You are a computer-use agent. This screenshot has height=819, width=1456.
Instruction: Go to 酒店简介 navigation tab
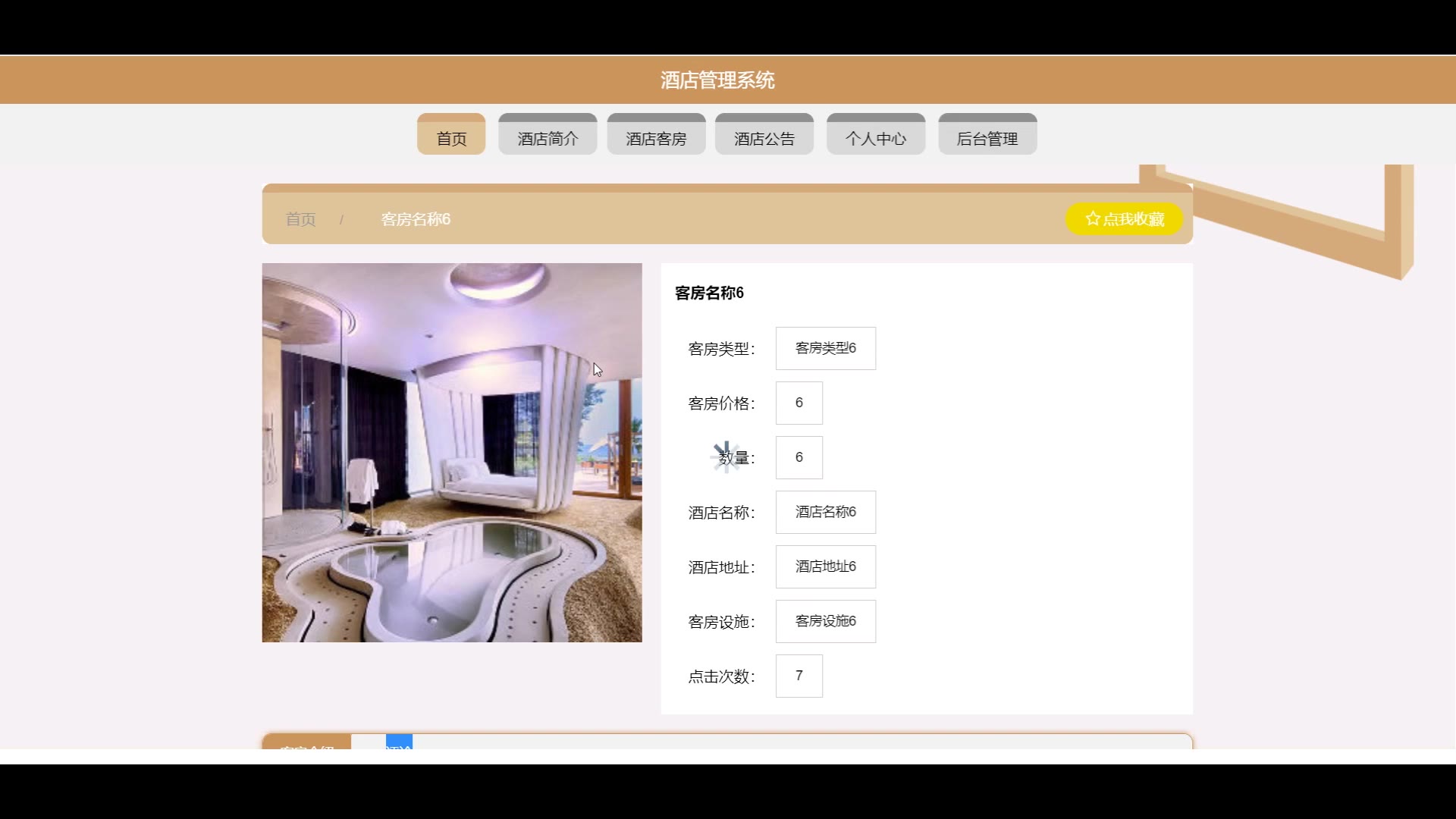tap(548, 138)
